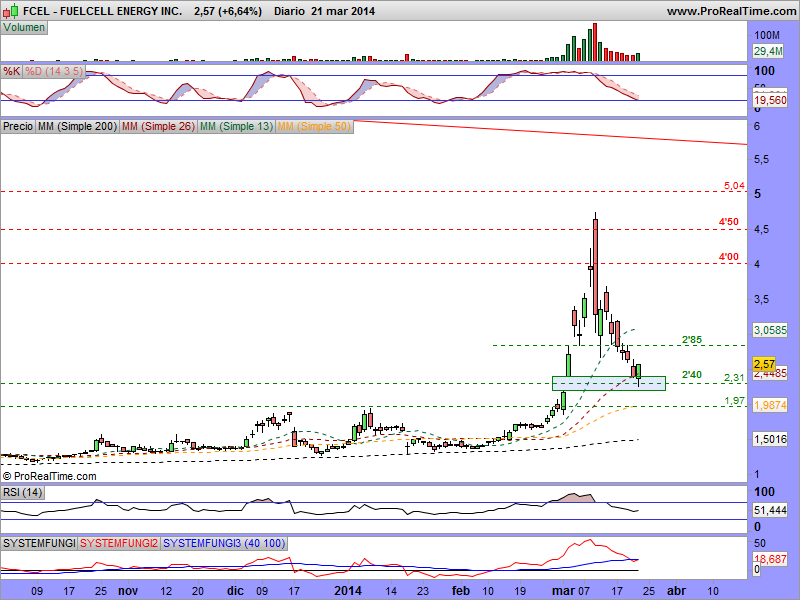
Task: Click the candlestick chart icon beside FCEL
Action: click(11, 10)
